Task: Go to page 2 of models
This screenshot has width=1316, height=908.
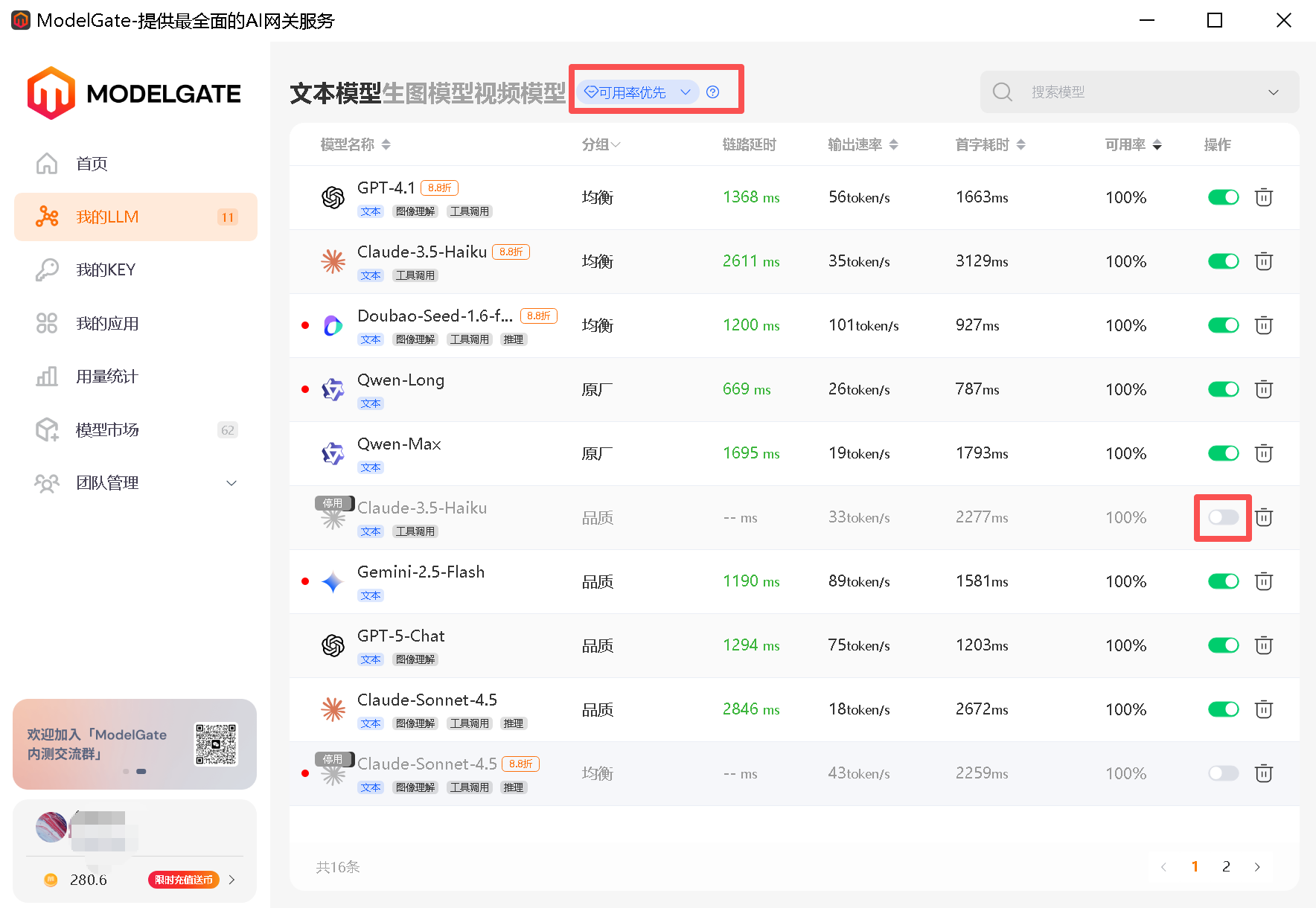Action: tap(1226, 866)
